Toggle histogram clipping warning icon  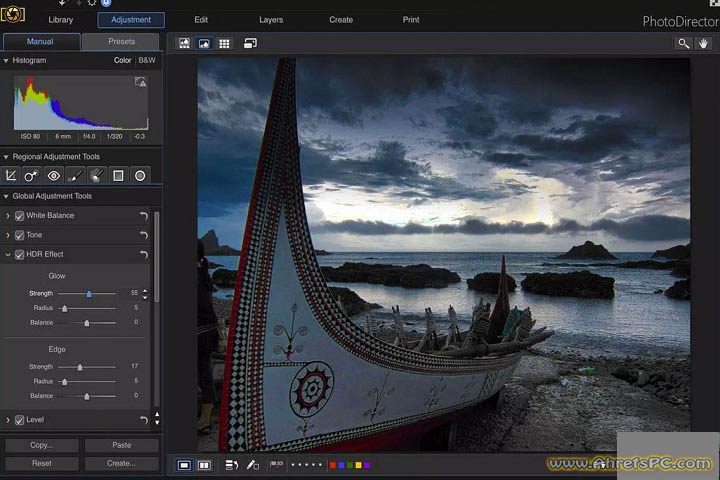click(x=141, y=82)
